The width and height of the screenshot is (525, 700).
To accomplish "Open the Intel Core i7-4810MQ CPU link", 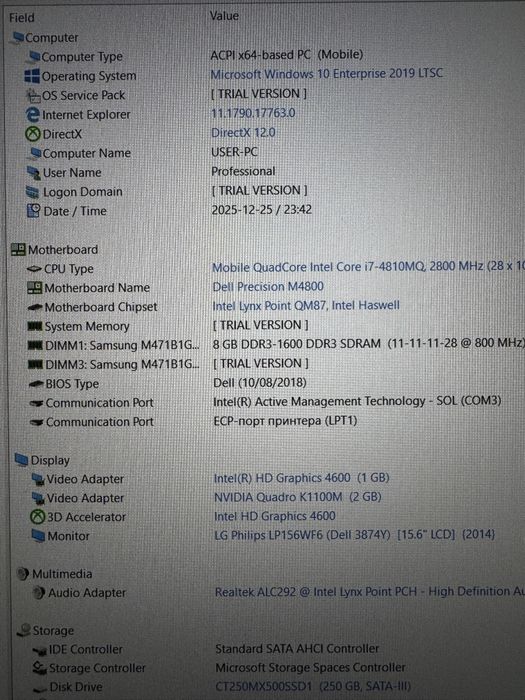I will (368, 267).
